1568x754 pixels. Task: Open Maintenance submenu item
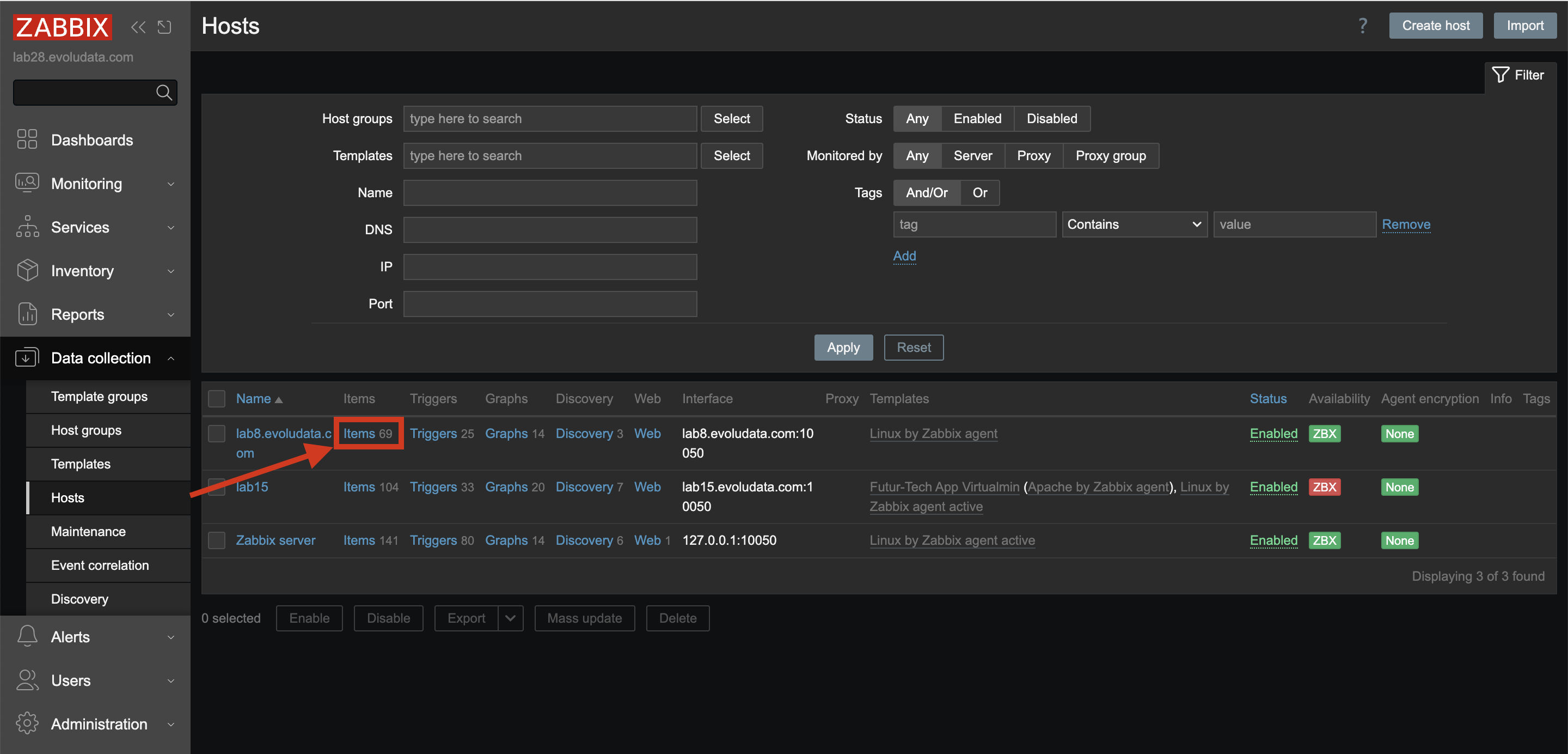pyautogui.click(x=108, y=532)
